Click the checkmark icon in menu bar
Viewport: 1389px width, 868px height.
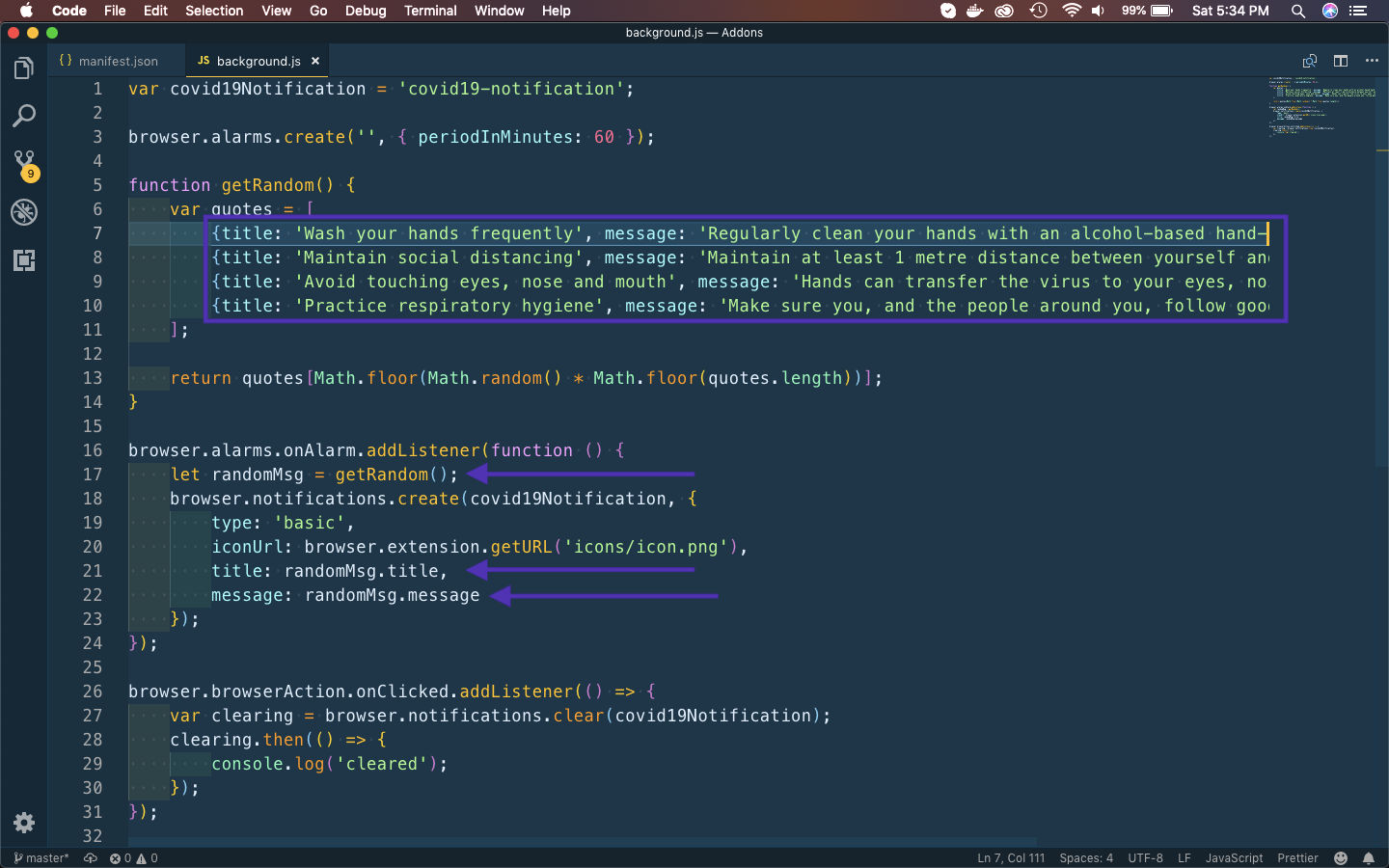(948, 11)
